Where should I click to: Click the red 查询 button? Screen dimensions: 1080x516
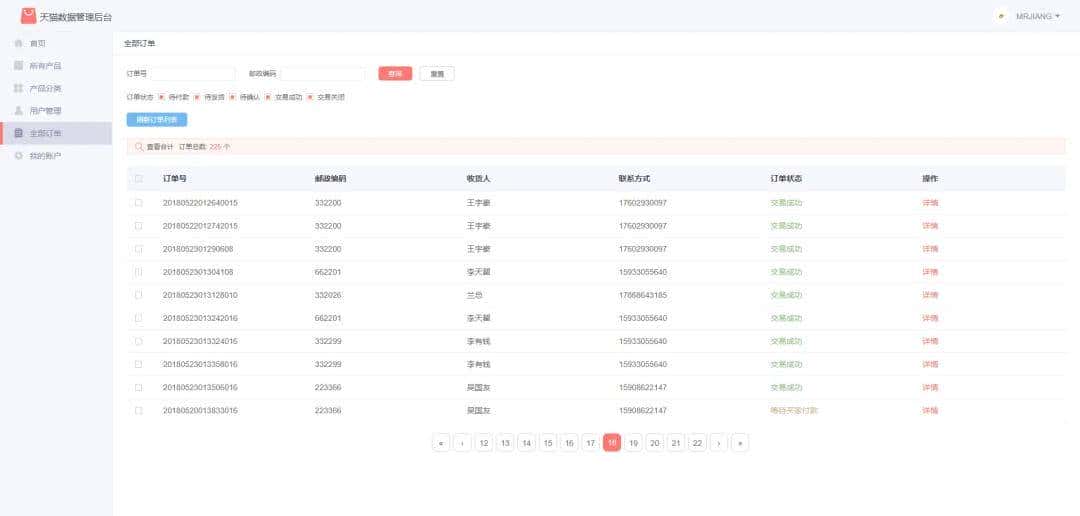coord(395,74)
